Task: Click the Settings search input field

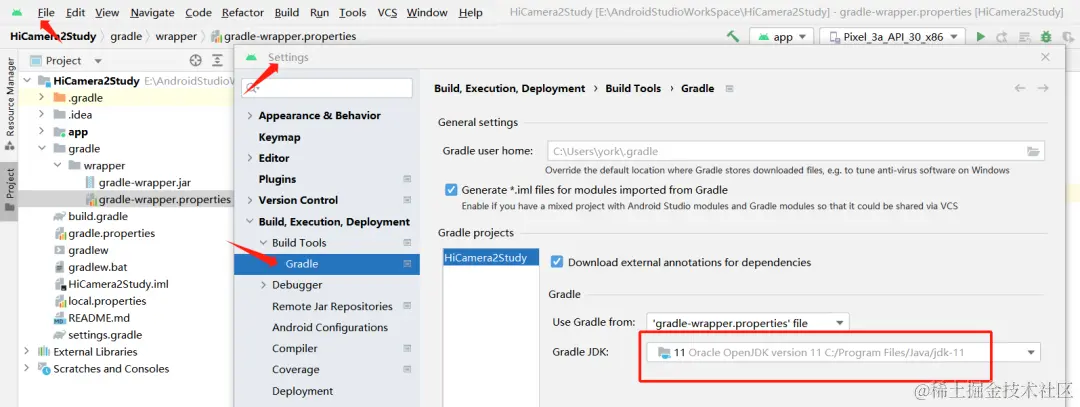Action: (326, 88)
